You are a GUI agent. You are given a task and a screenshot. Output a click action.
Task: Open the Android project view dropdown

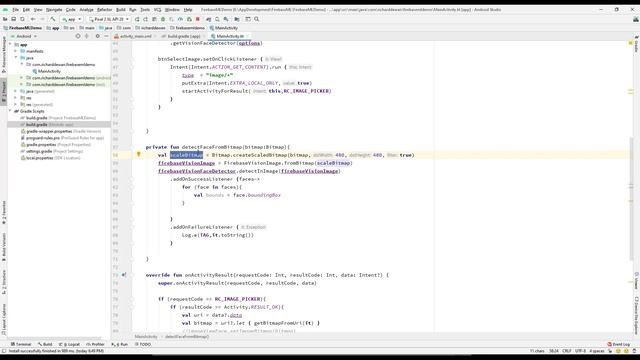pyautogui.click(x=25, y=36)
